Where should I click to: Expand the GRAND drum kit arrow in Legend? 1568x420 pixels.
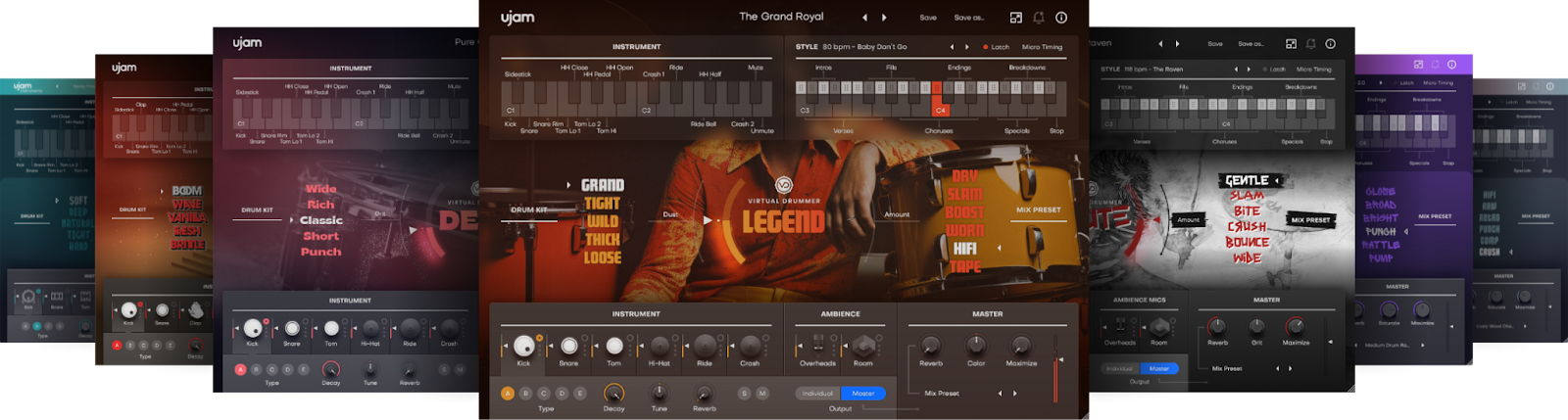tap(568, 185)
